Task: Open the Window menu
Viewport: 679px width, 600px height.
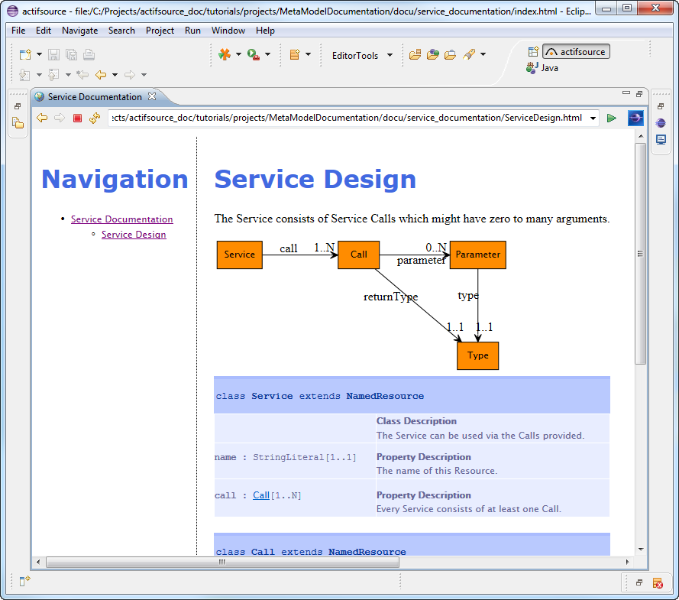Action: [228, 31]
